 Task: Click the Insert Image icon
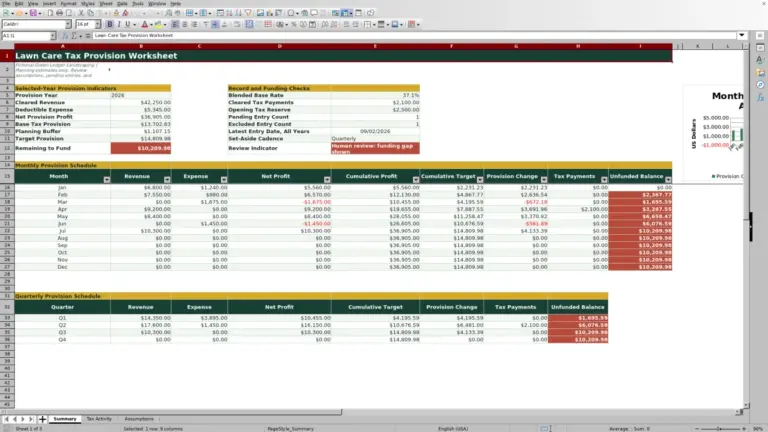(x=261, y=13)
